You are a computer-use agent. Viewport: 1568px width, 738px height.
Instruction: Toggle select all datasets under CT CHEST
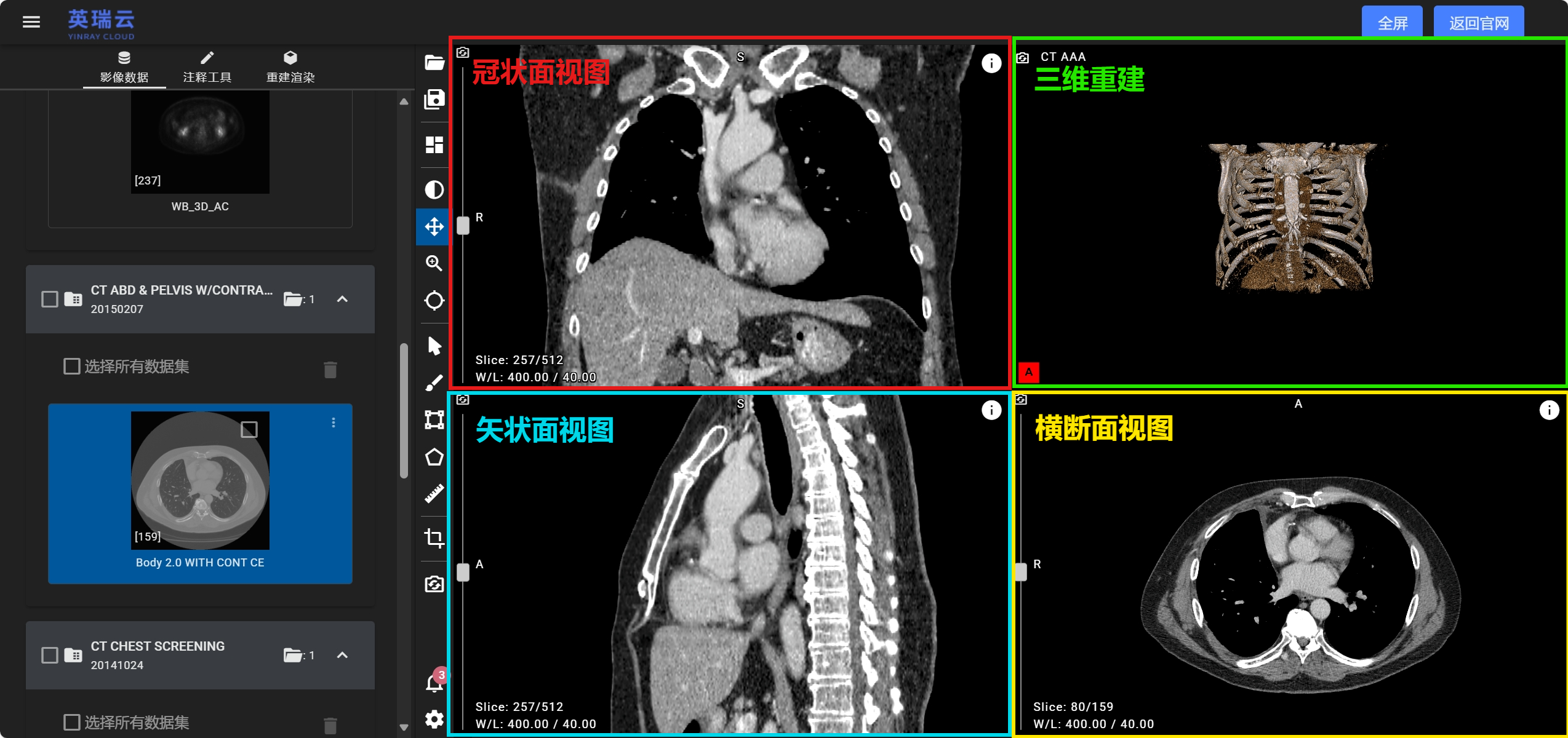pyautogui.click(x=72, y=722)
